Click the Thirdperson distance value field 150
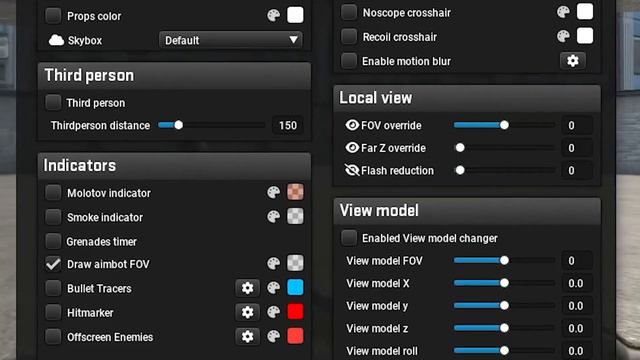 tap(288, 125)
